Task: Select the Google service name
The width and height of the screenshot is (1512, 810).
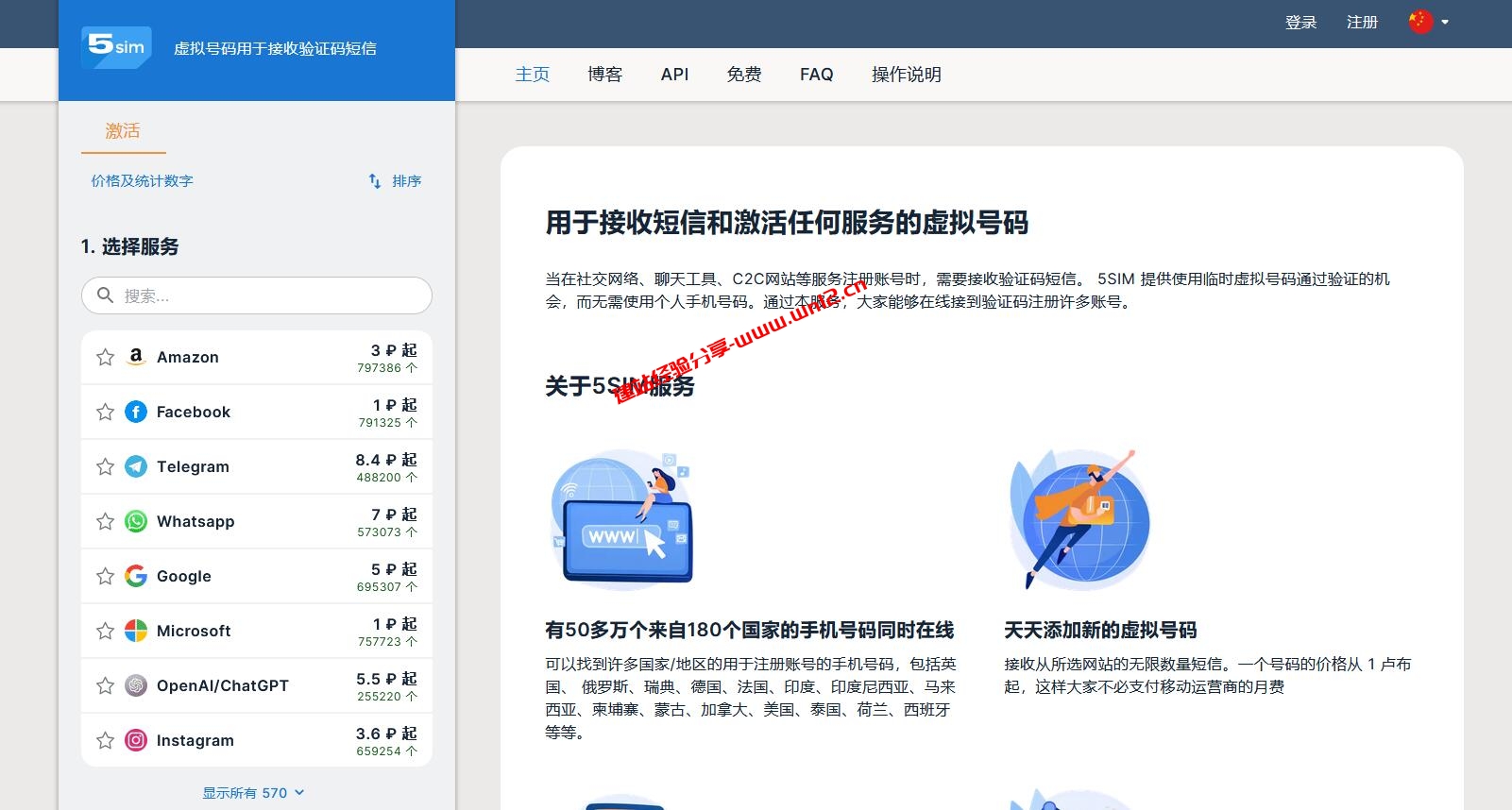Action: (184, 576)
